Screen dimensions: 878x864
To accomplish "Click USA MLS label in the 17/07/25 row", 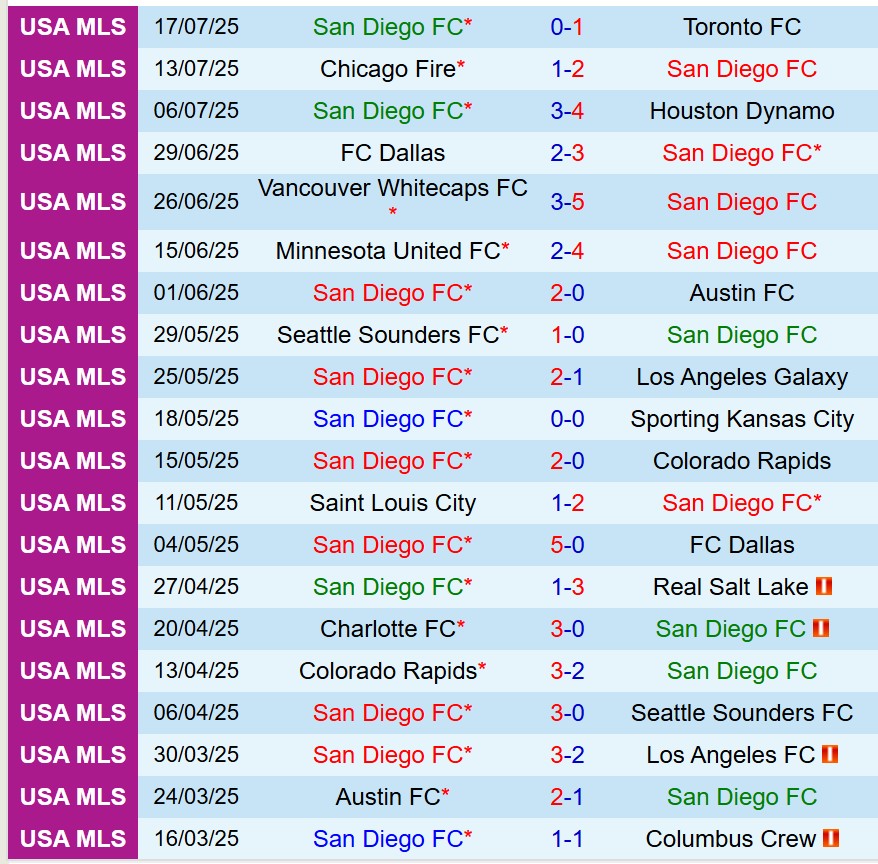I will click(x=73, y=27).
